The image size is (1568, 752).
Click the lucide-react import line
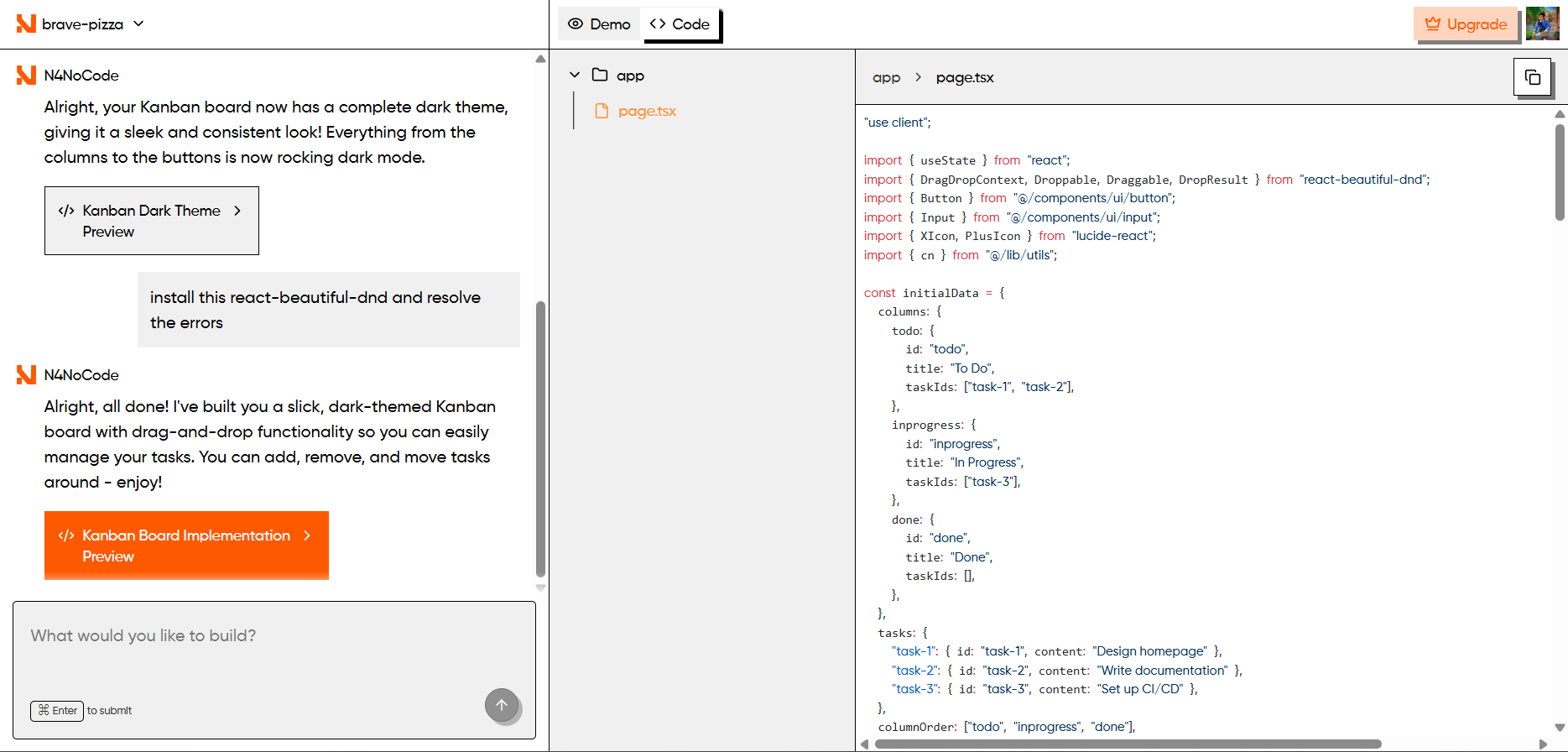pyautogui.click(x=1010, y=236)
